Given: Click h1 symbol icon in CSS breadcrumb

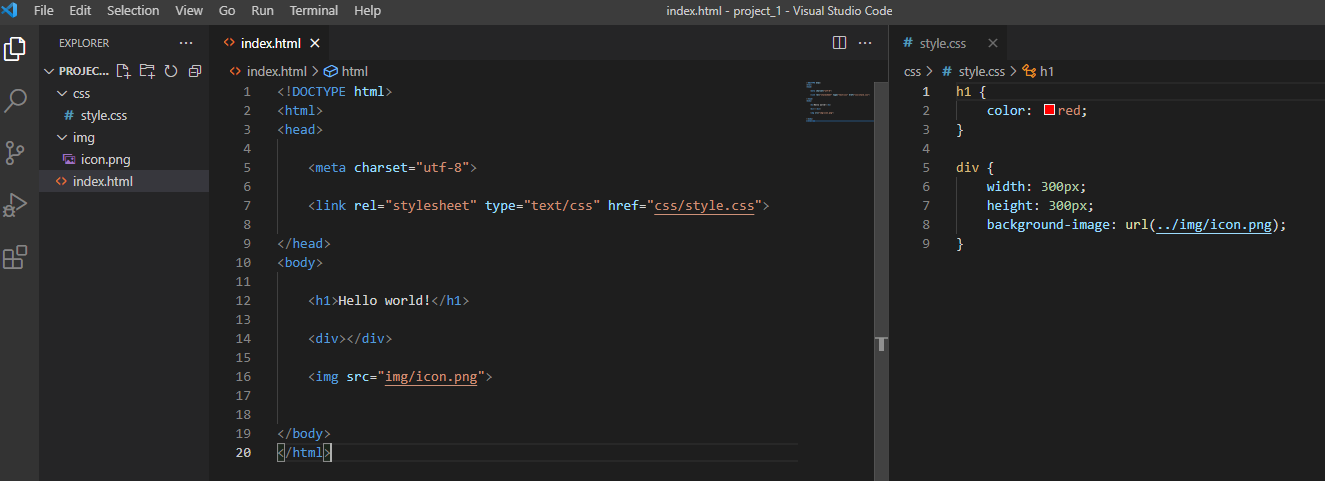Looking at the screenshot, I should [1029, 71].
